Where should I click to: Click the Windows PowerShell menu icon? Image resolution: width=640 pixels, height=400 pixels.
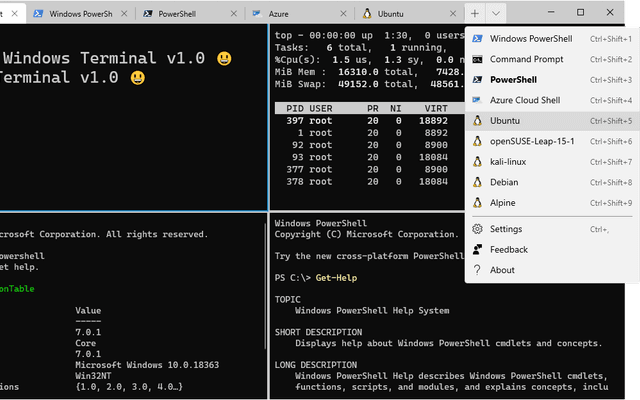477,39
